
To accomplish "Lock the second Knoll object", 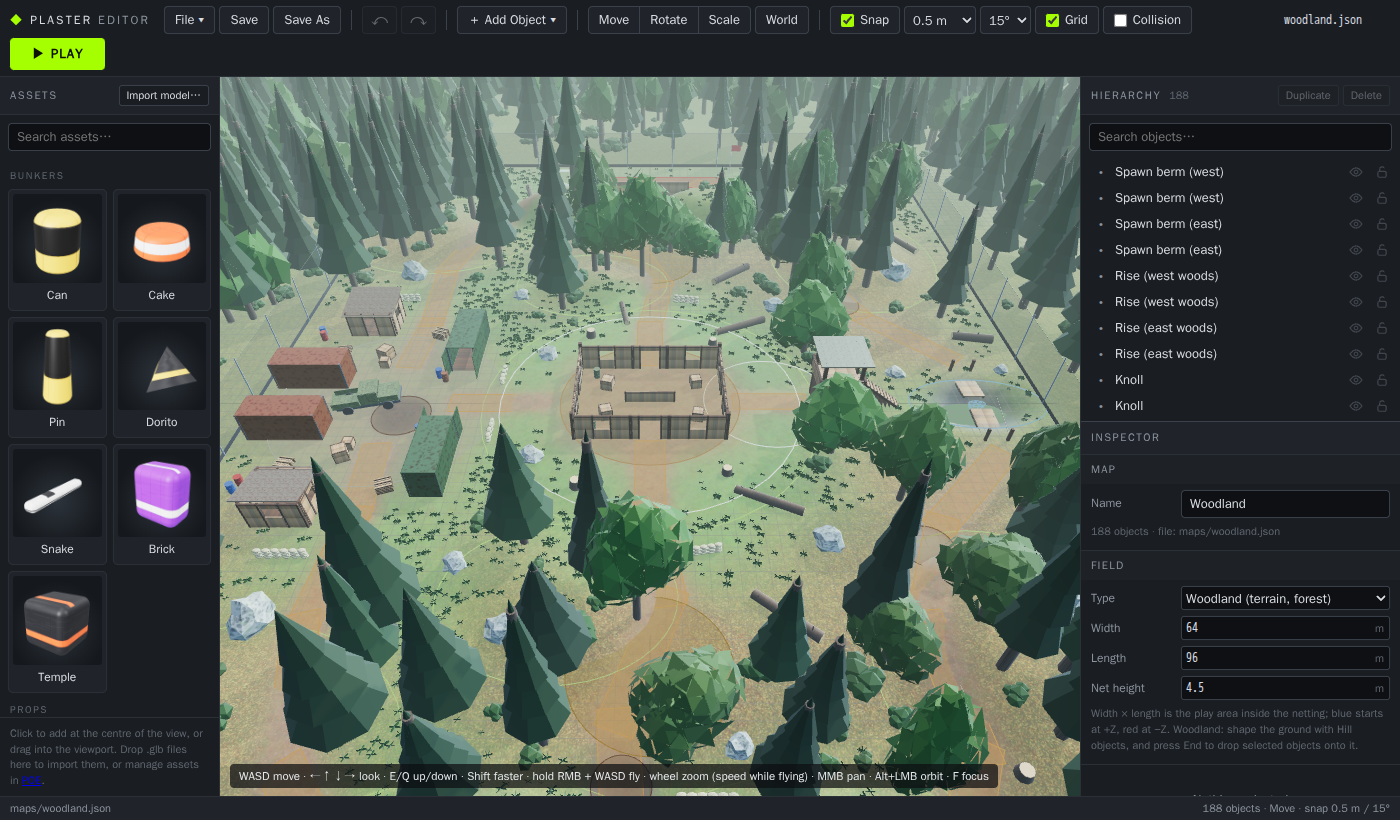I will pos(1382,406).
